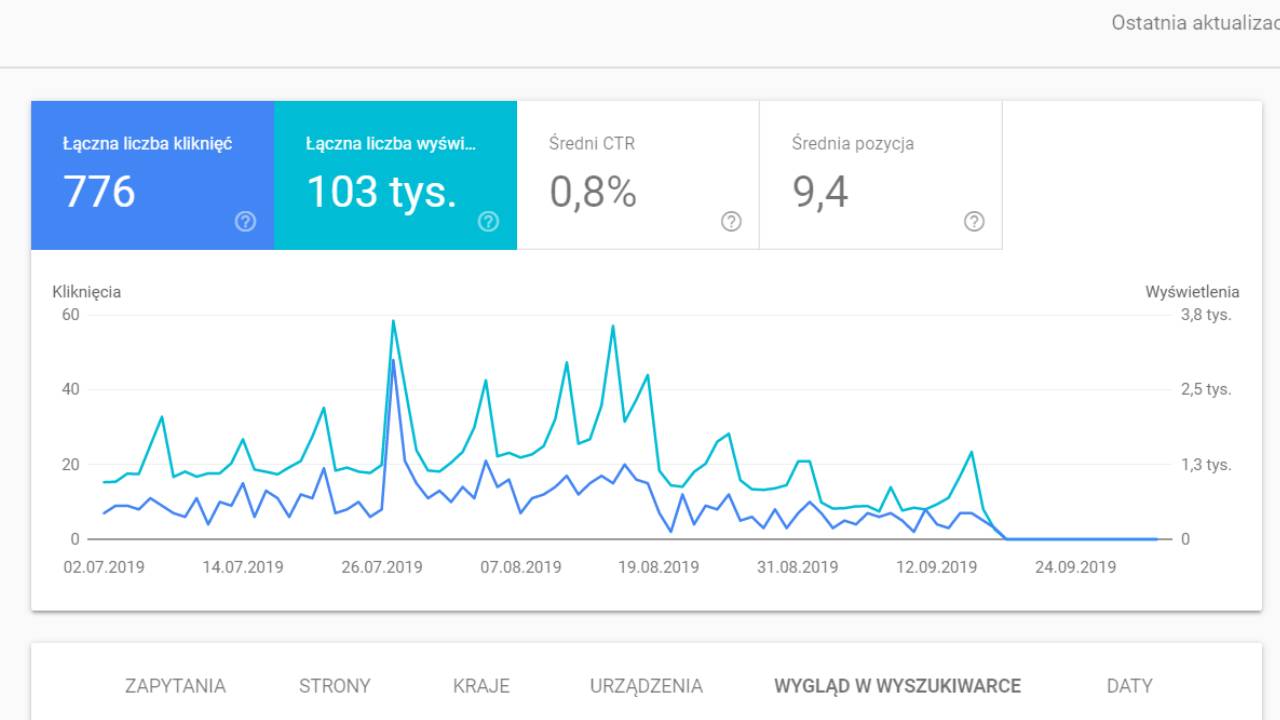1280x720 pixels.
Task: Click the 40 clicks axis value
Action: pos(70,389)
